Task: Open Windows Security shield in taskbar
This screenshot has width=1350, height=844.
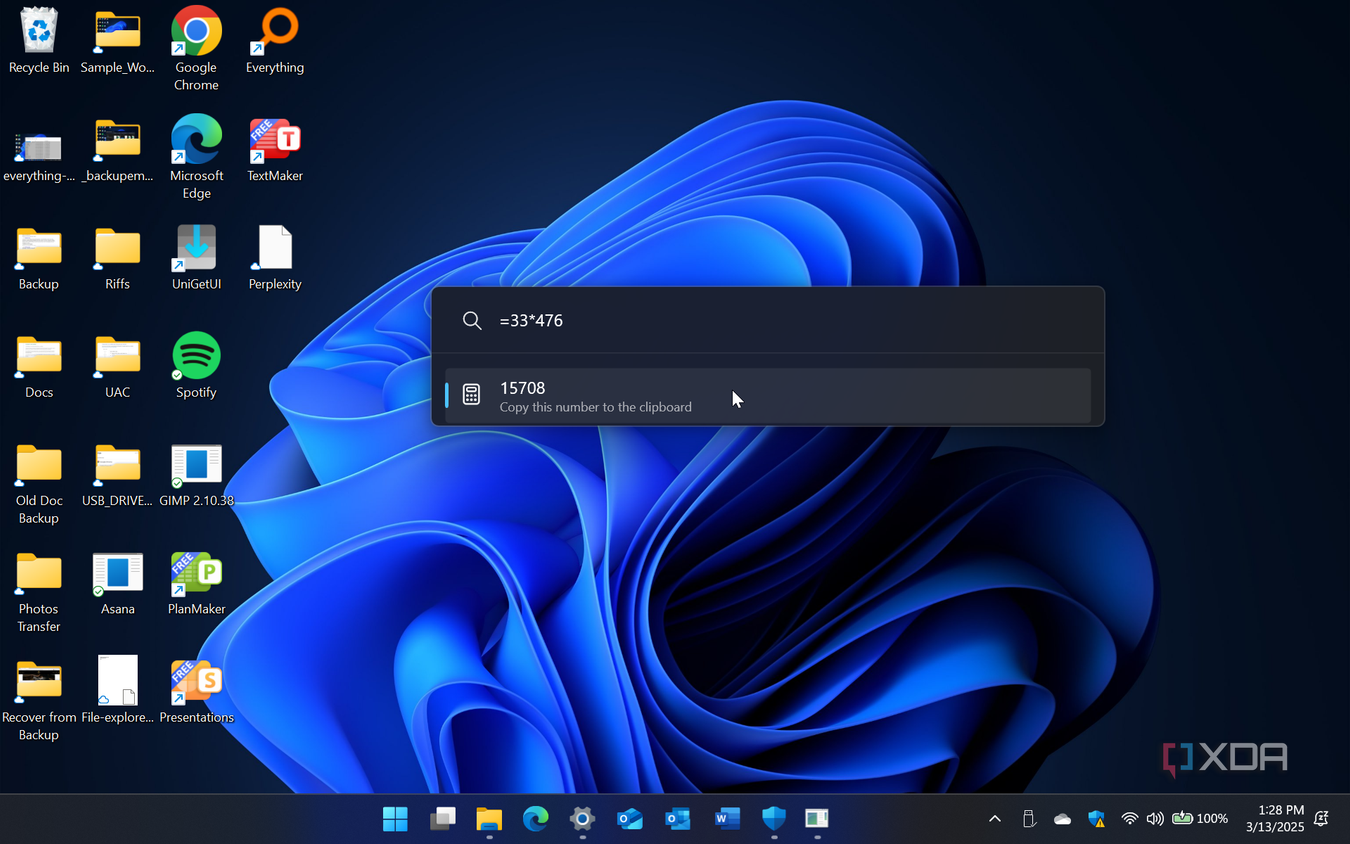Action: (774, 819)
